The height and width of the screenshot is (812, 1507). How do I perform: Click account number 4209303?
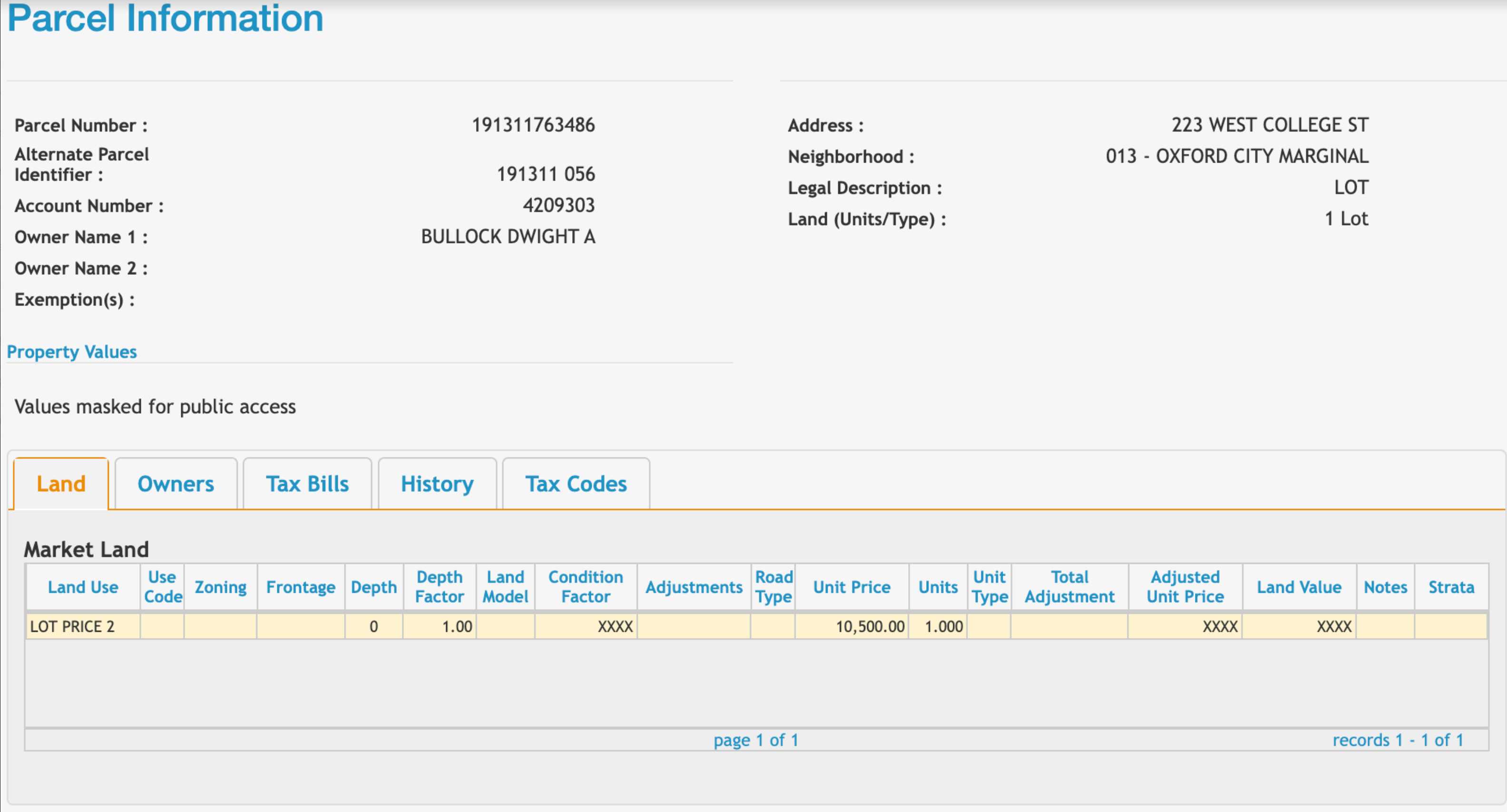tap(558, 205)
